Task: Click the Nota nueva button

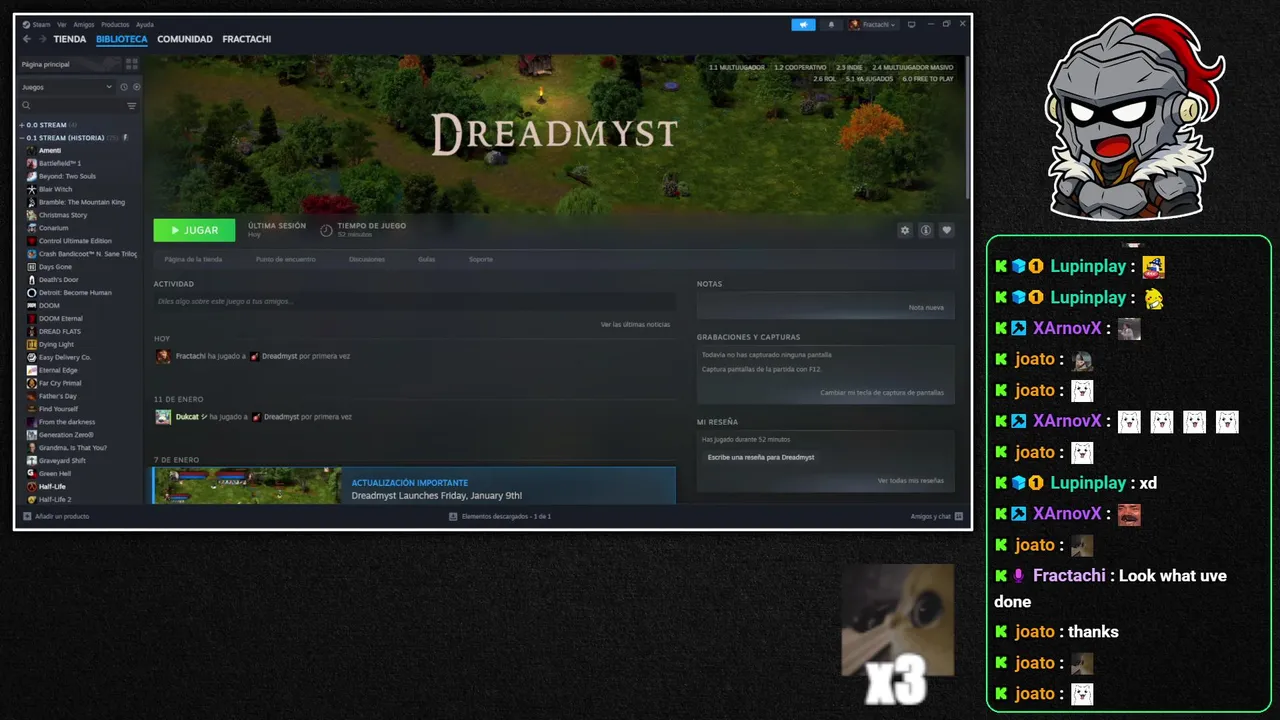Action: 926,307
